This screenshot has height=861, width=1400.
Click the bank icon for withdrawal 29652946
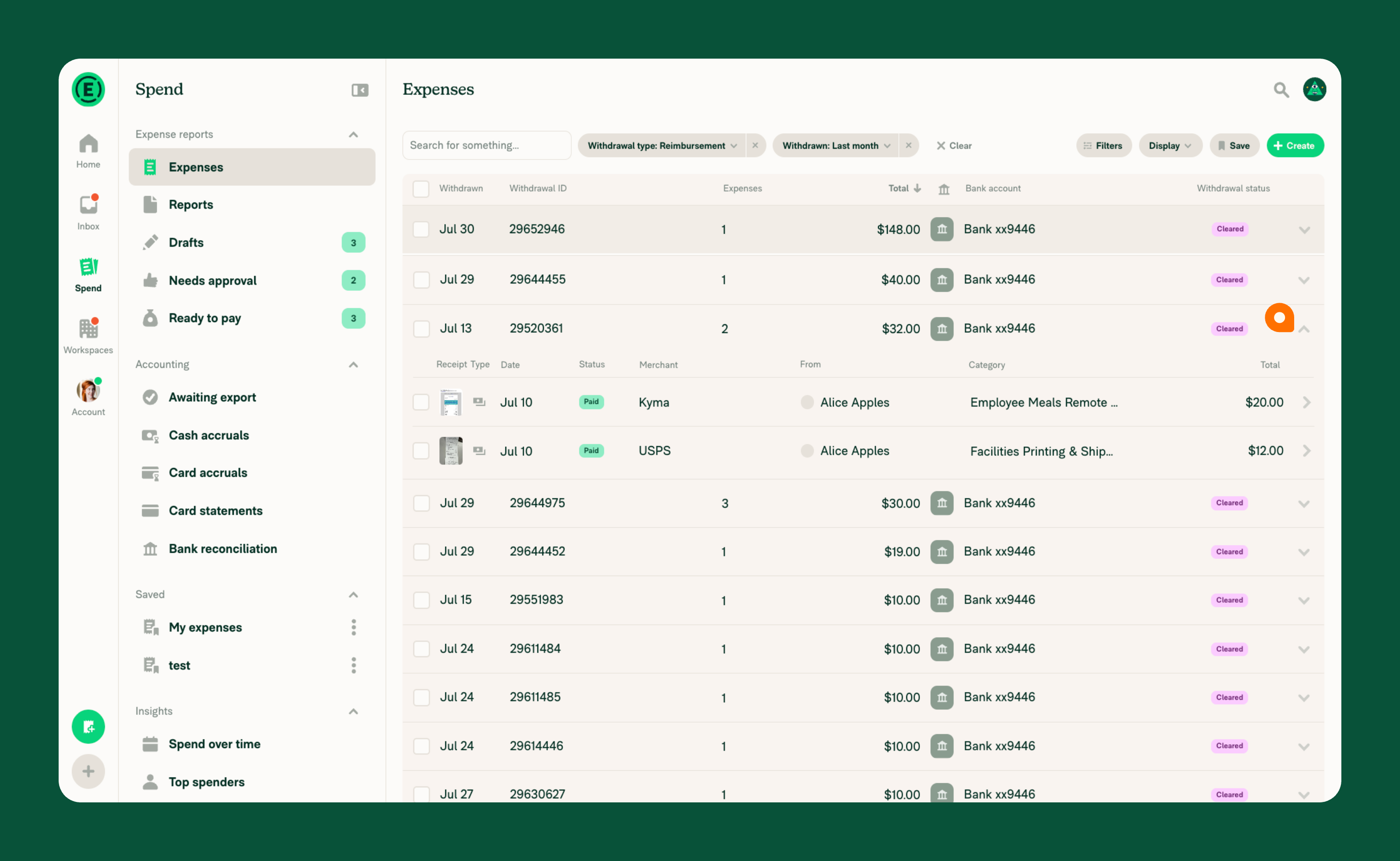coord(942,229)
